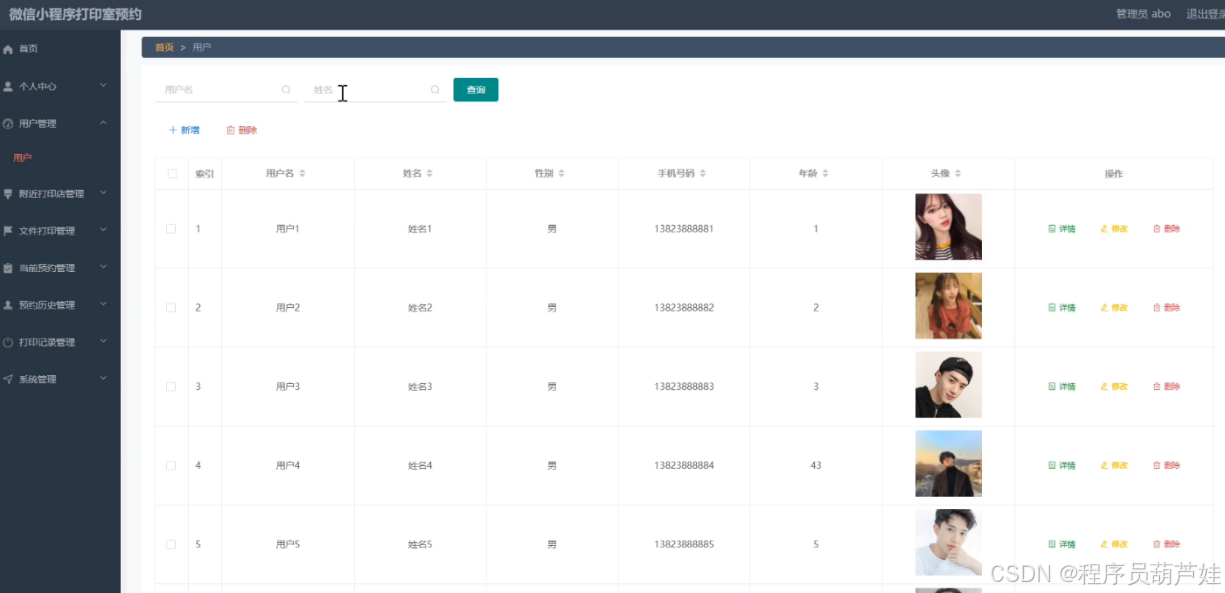The image size is (1225, 593).
Task: Expand the 文件打印管理 chevron
Action: click(103, 230)
